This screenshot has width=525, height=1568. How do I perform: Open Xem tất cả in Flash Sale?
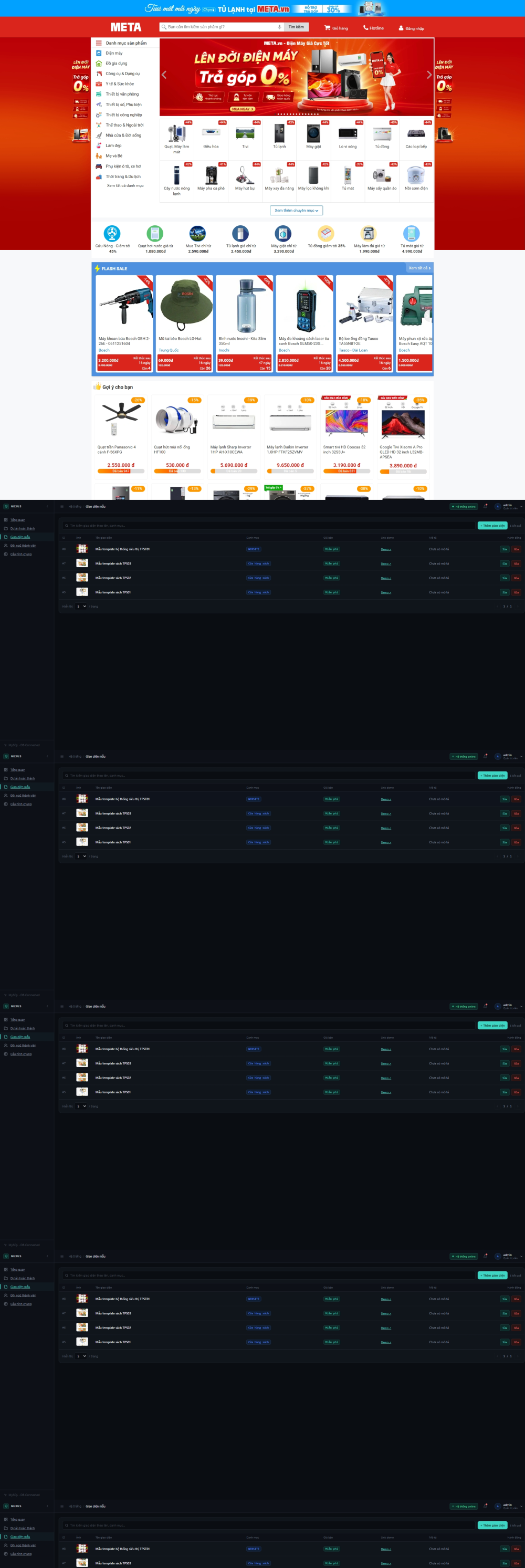click(x=419, y=268)
